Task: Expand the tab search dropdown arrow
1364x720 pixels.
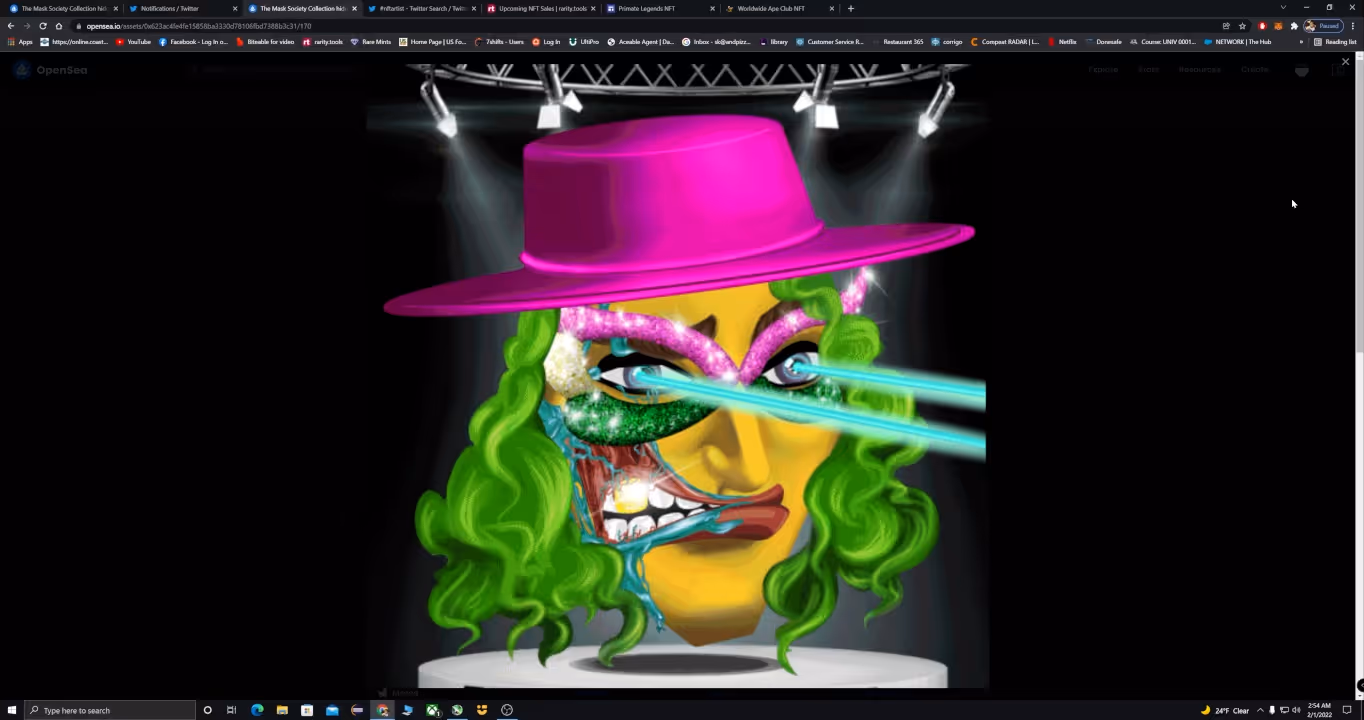Action: pos(1283,8)
